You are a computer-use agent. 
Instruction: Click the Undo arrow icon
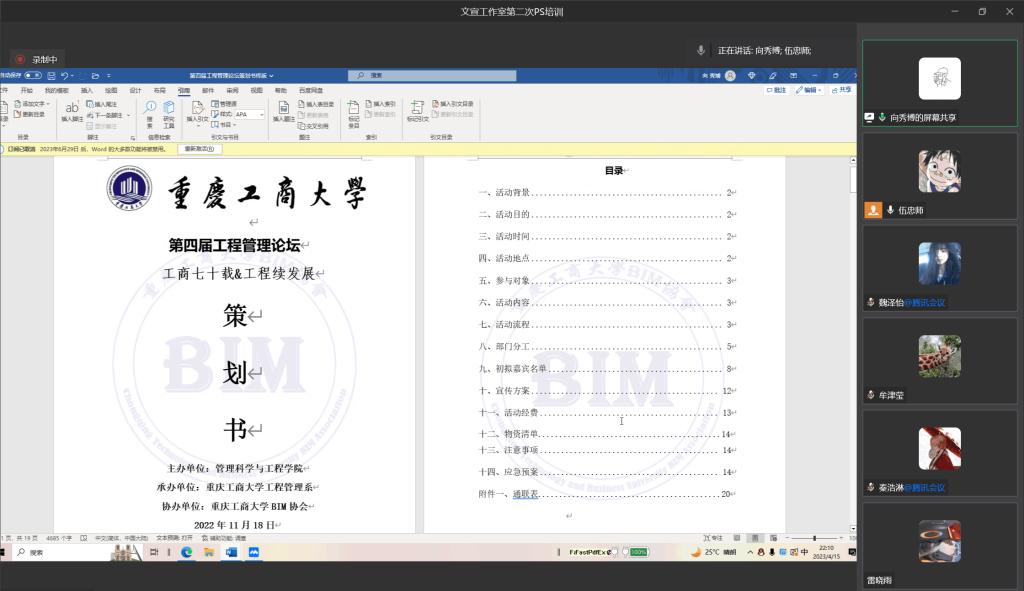point(64,76)
